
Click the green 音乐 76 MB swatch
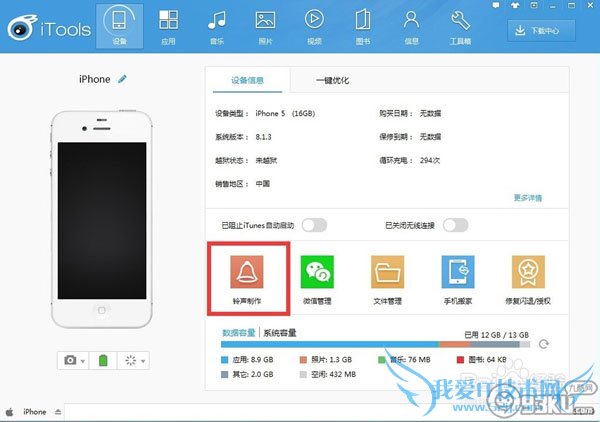tap(382, 360)
